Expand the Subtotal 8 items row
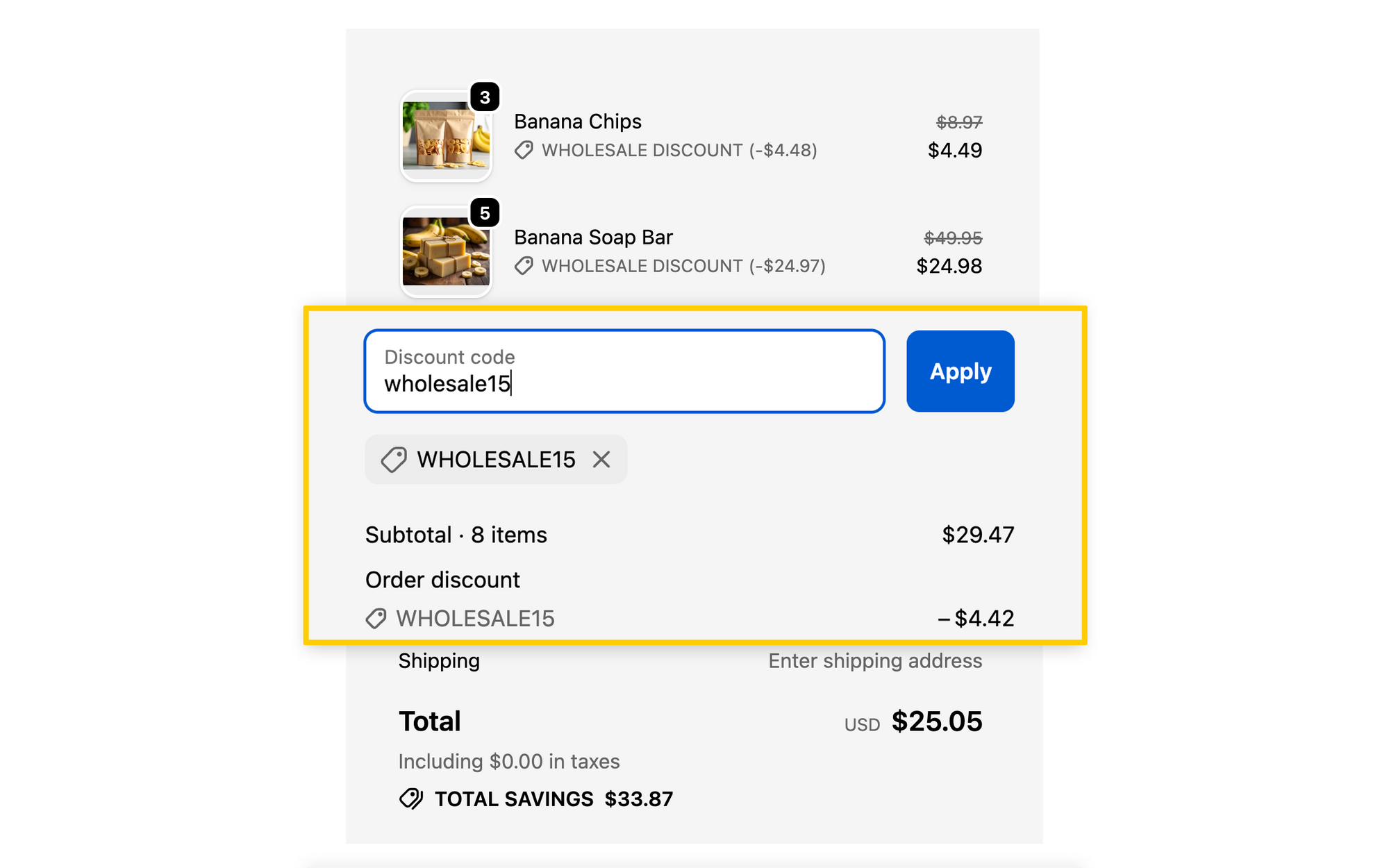 tap(456, 535)
